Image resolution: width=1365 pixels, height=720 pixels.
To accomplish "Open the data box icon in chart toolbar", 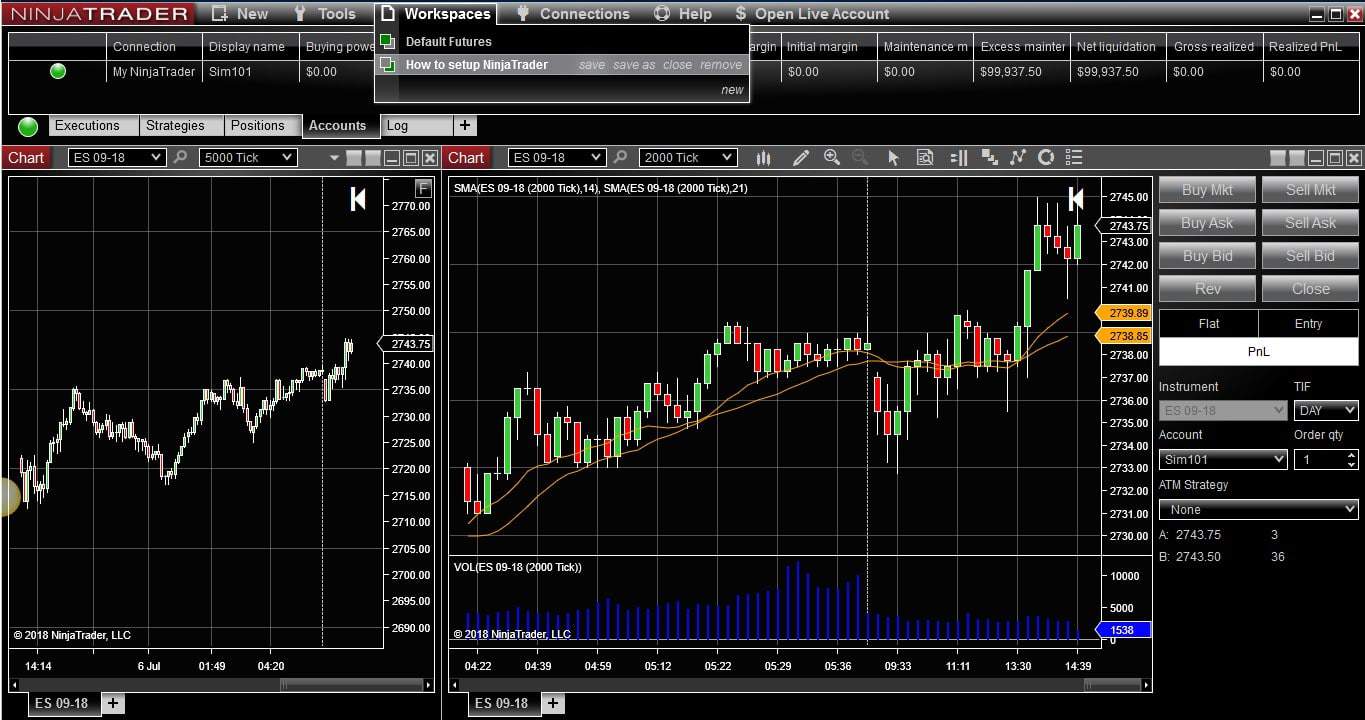I will pyautogui.click(x=925, y=157).
